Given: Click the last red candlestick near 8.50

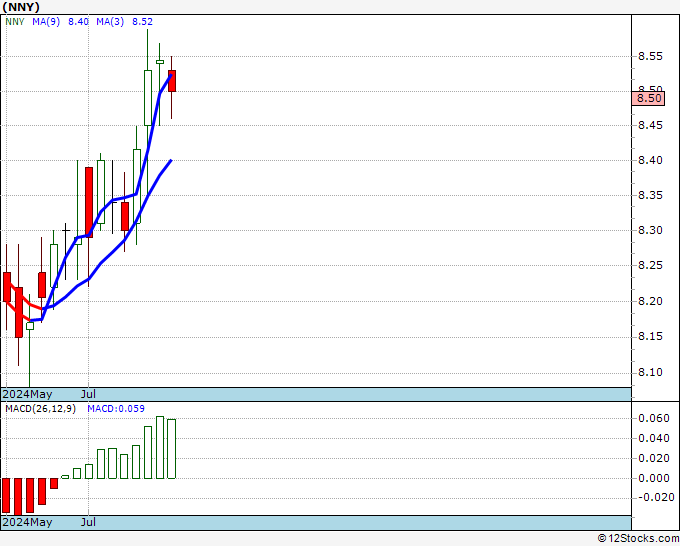Looking at the screenshot, I should 172,81.
